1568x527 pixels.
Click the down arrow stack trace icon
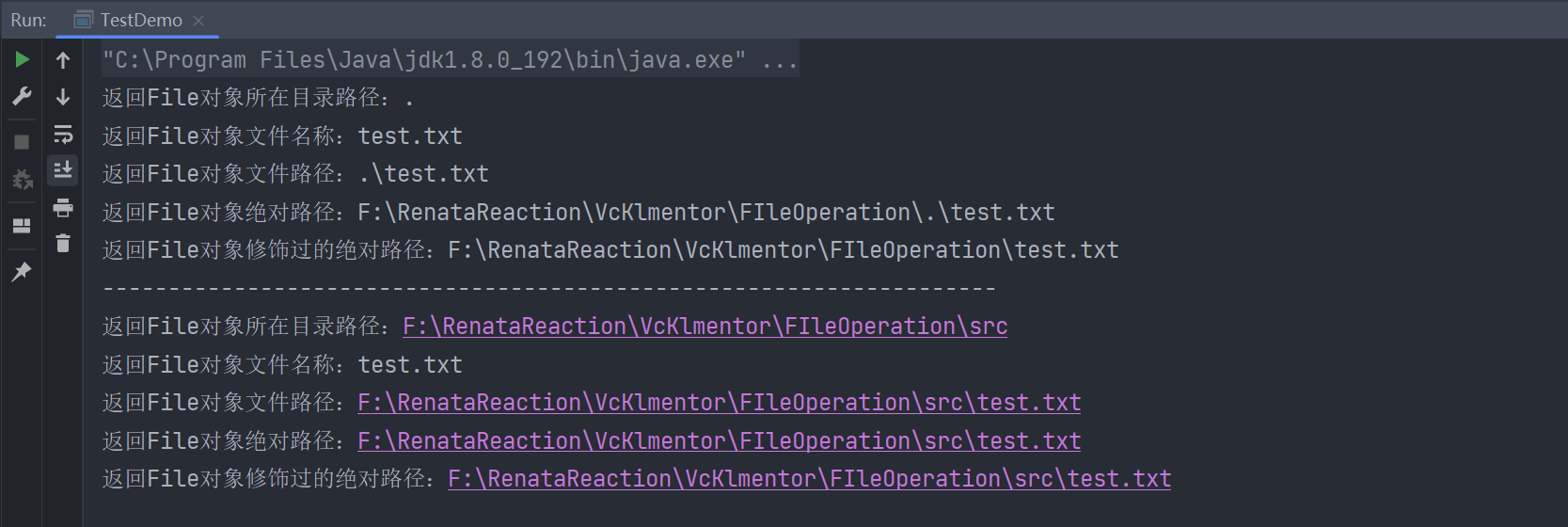[63, 97]
